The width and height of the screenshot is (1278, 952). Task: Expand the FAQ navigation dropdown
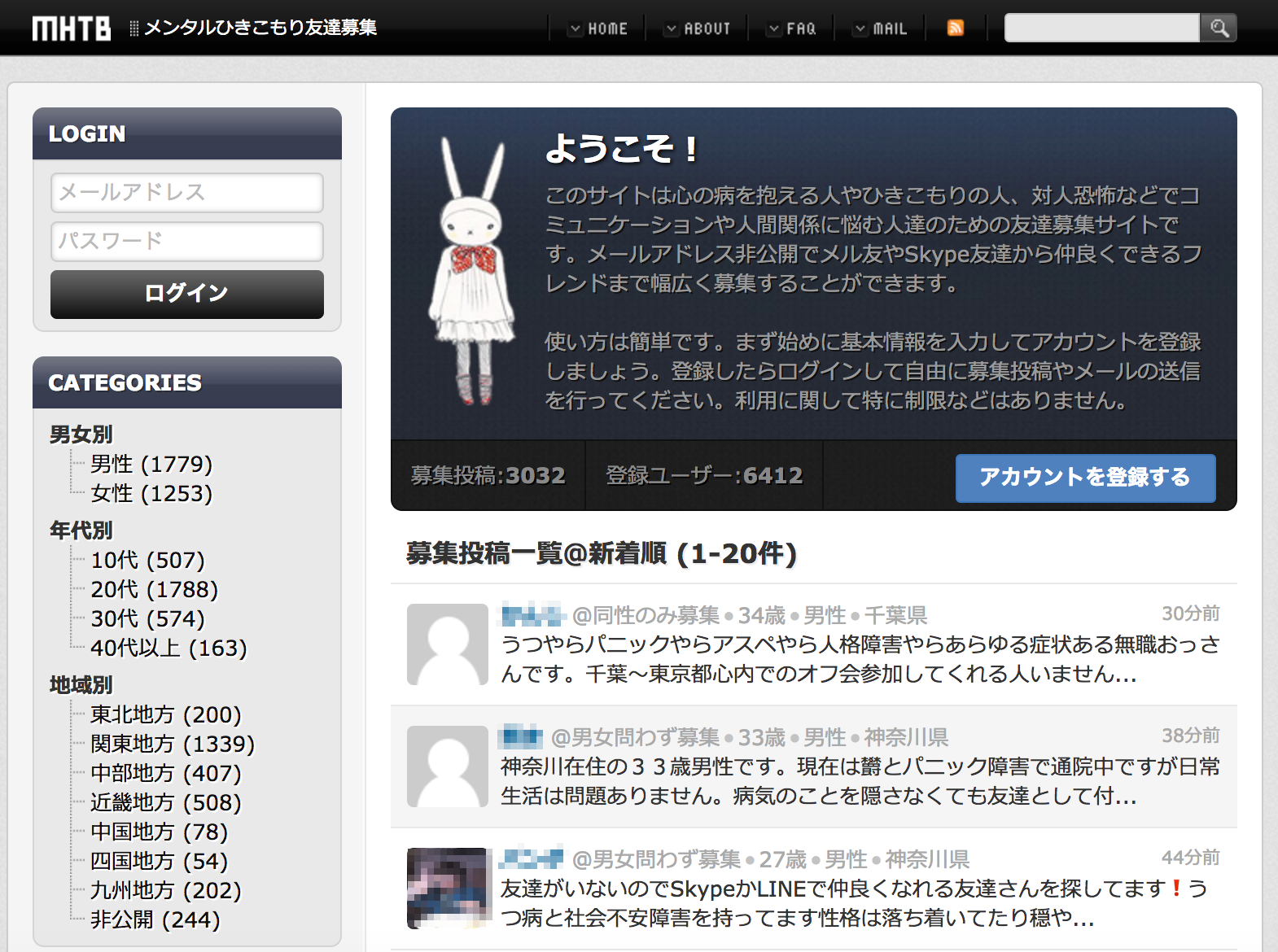[792, 28]
